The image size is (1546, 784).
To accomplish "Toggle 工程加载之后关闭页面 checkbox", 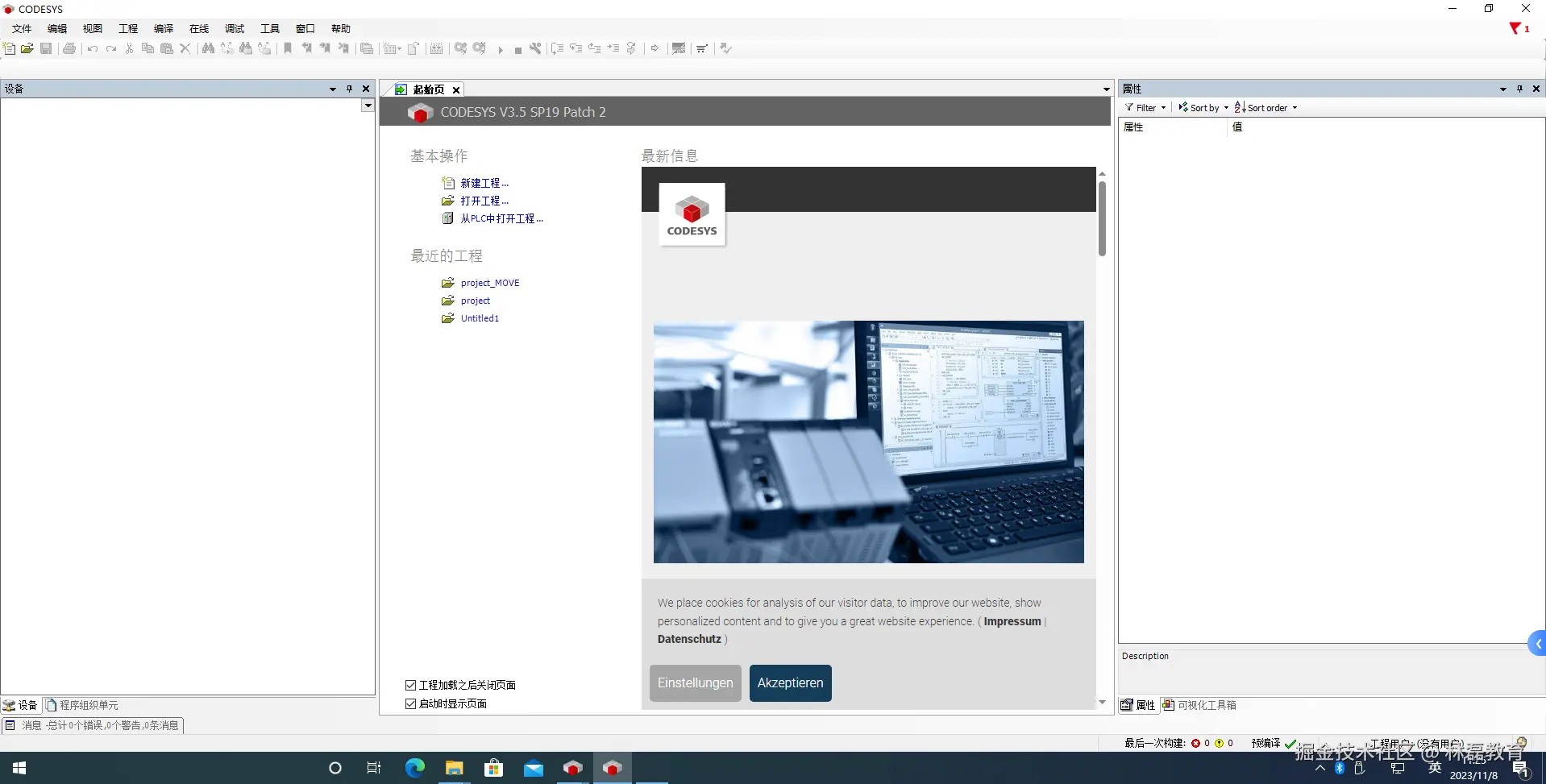I will click(x=410, y=685).
